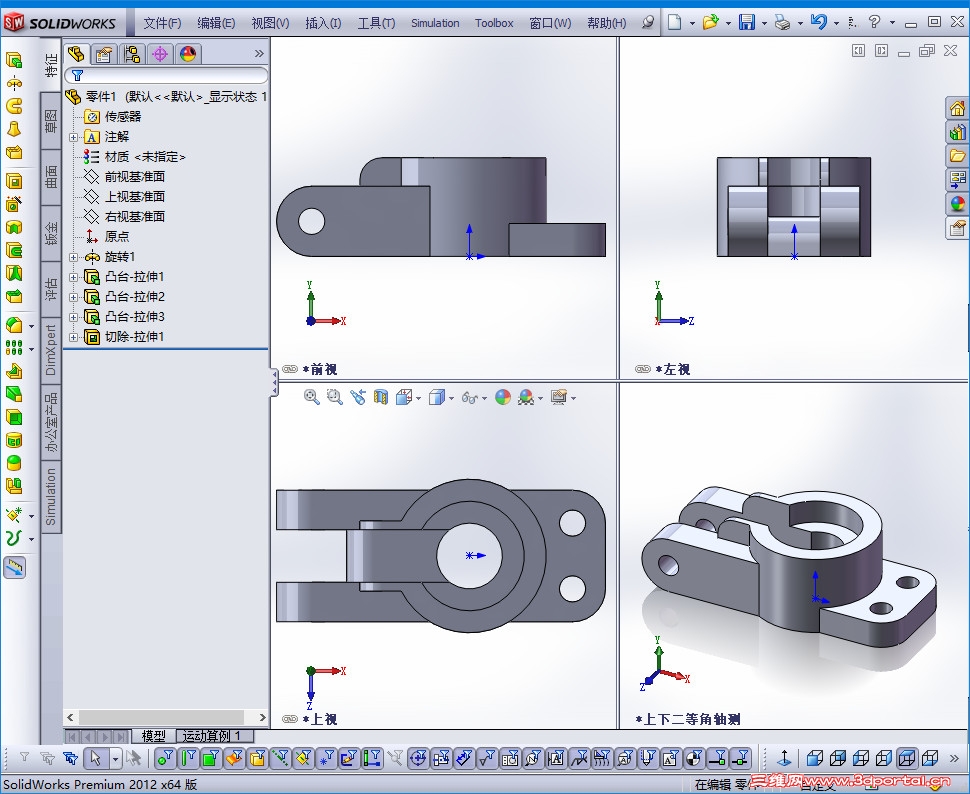The width and height of the screenshot is (970, 794).
Task: Click the Normal To view arrow icon
Action: pos(784,757)
